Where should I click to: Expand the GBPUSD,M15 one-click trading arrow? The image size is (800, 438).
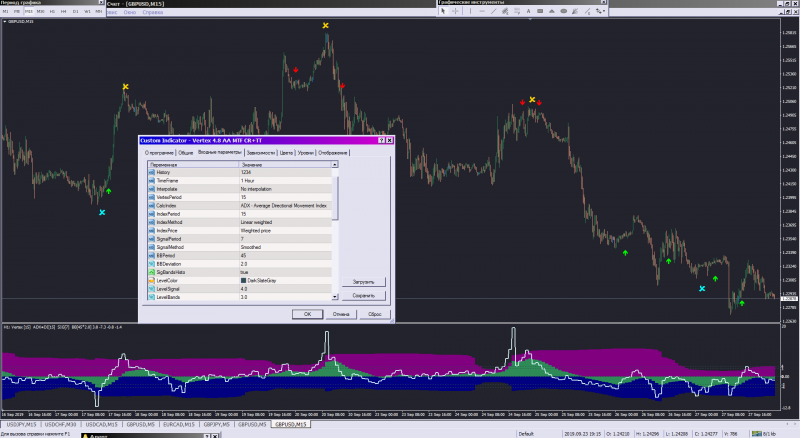(5, 21)
